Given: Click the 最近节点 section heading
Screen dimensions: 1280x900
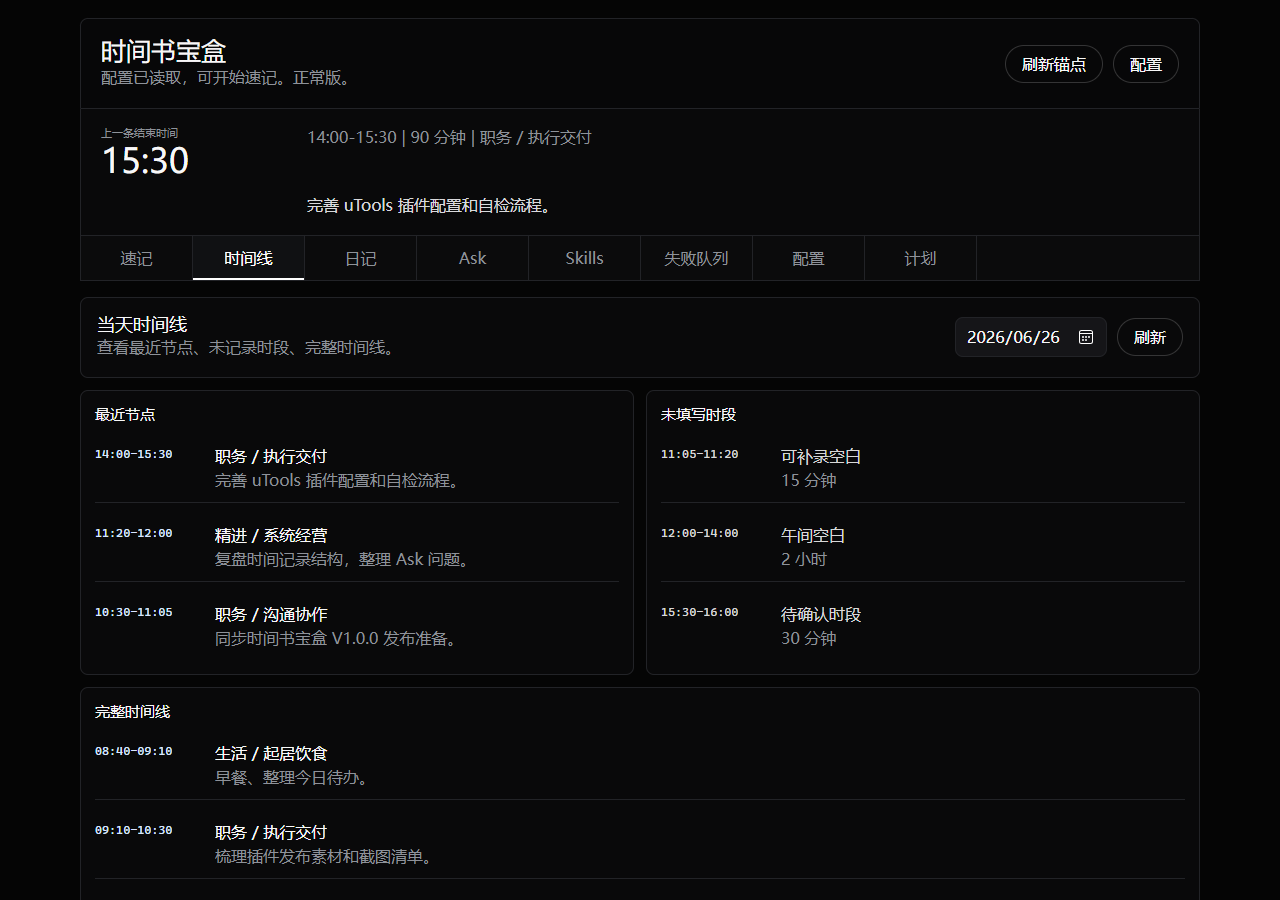Looking at the screenshot, I should point(125,414).
